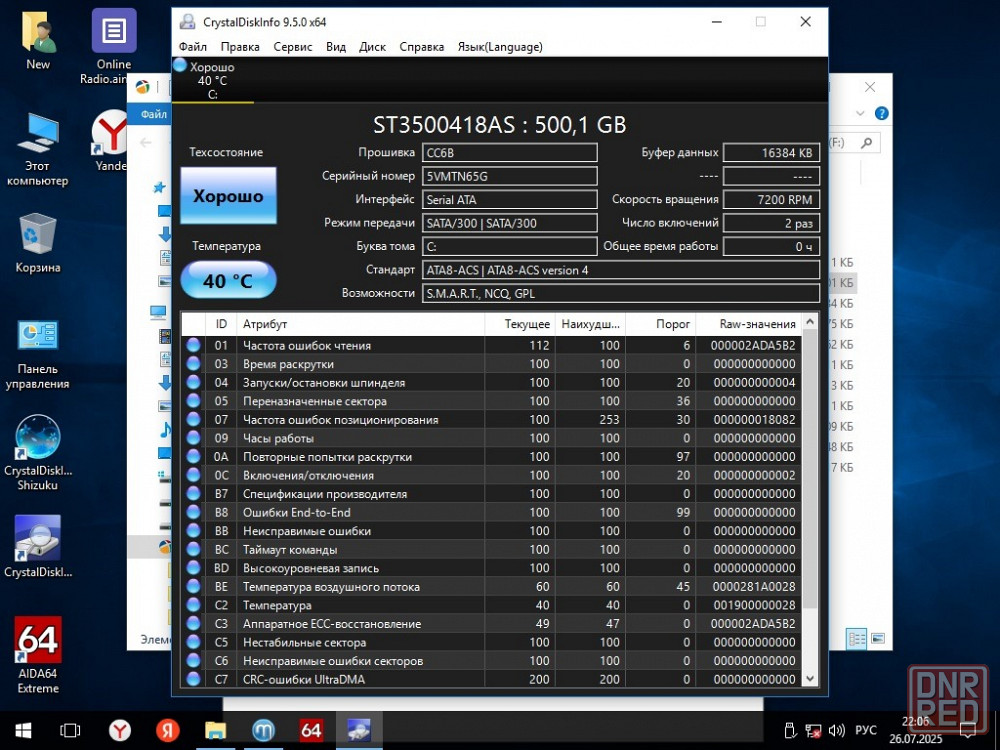
Task: Open the Корзина desktop icon
Action: tap(38, 243)
